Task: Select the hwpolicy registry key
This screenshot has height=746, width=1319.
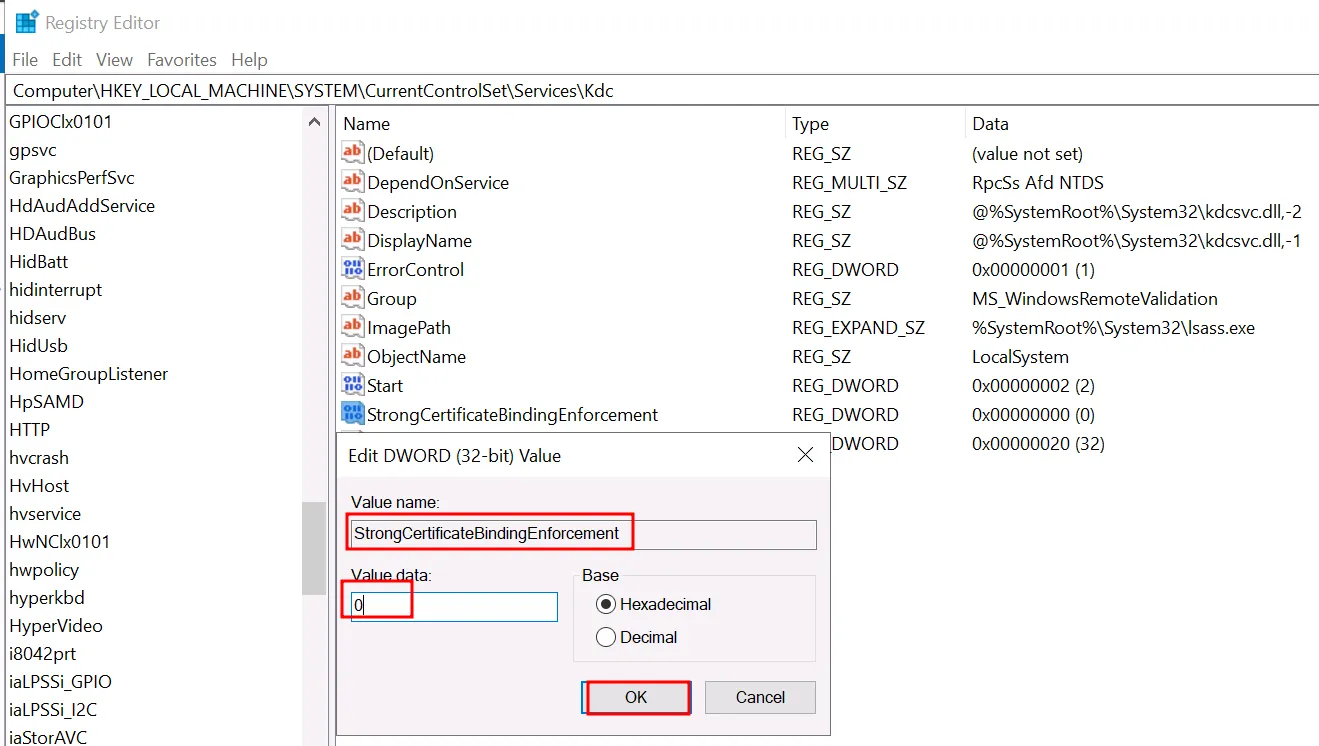Action: click(x=44, y=569)
